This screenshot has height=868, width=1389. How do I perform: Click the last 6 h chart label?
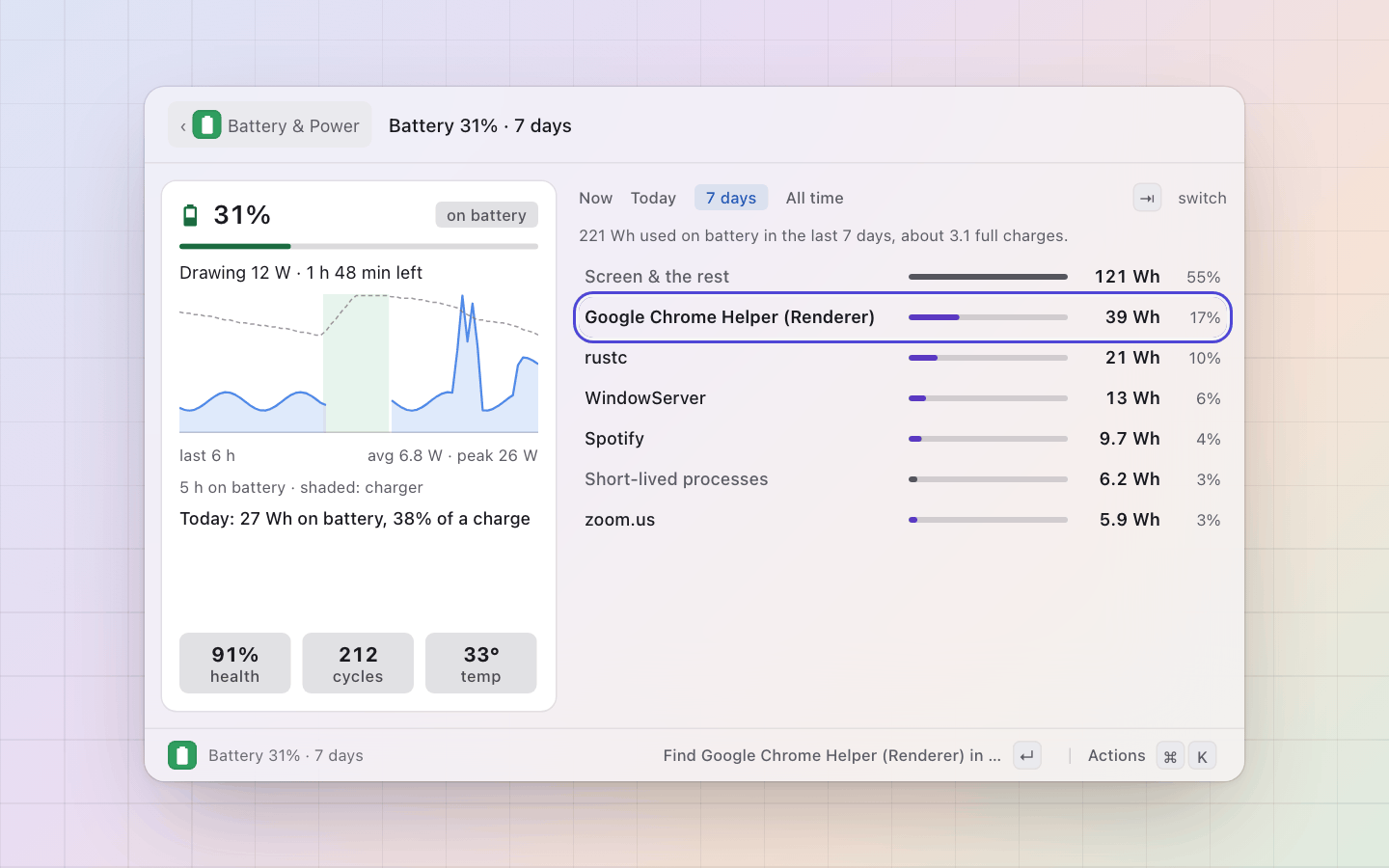coord(207,455)
